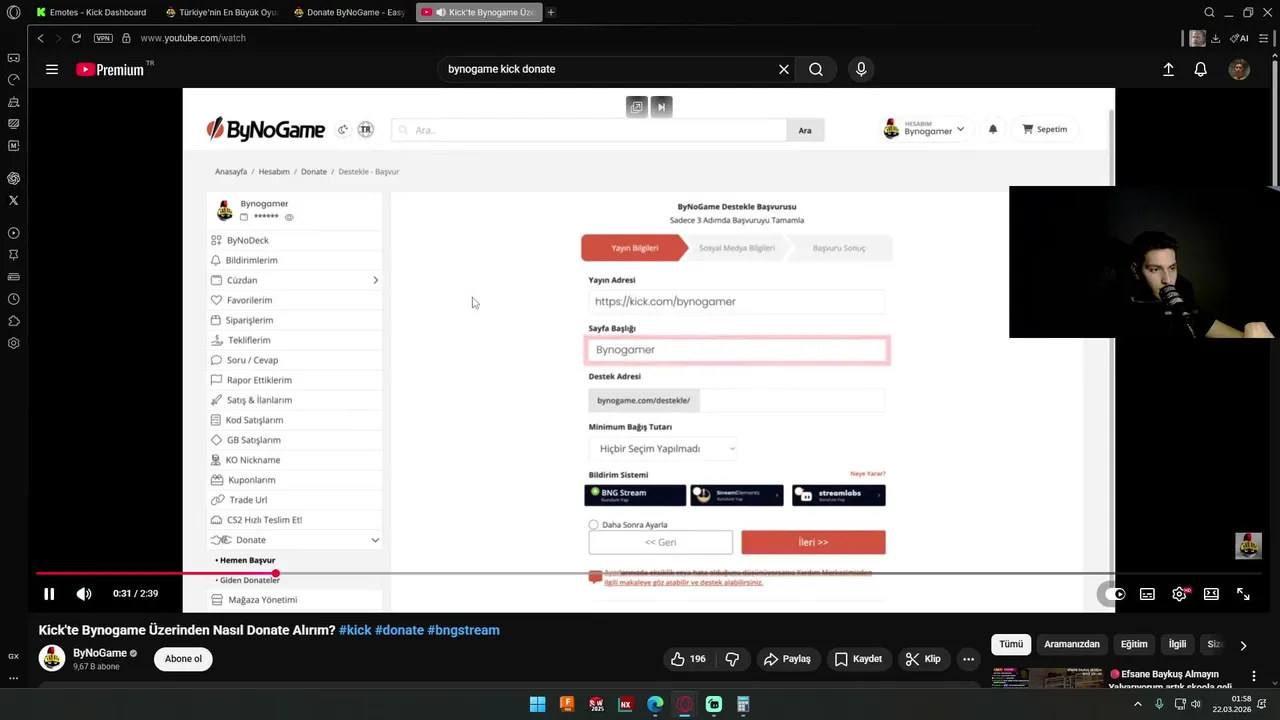Screen dimensions: 1280x720
Task: Clear the YouTube search box text
Action: [x=784, y=69]
